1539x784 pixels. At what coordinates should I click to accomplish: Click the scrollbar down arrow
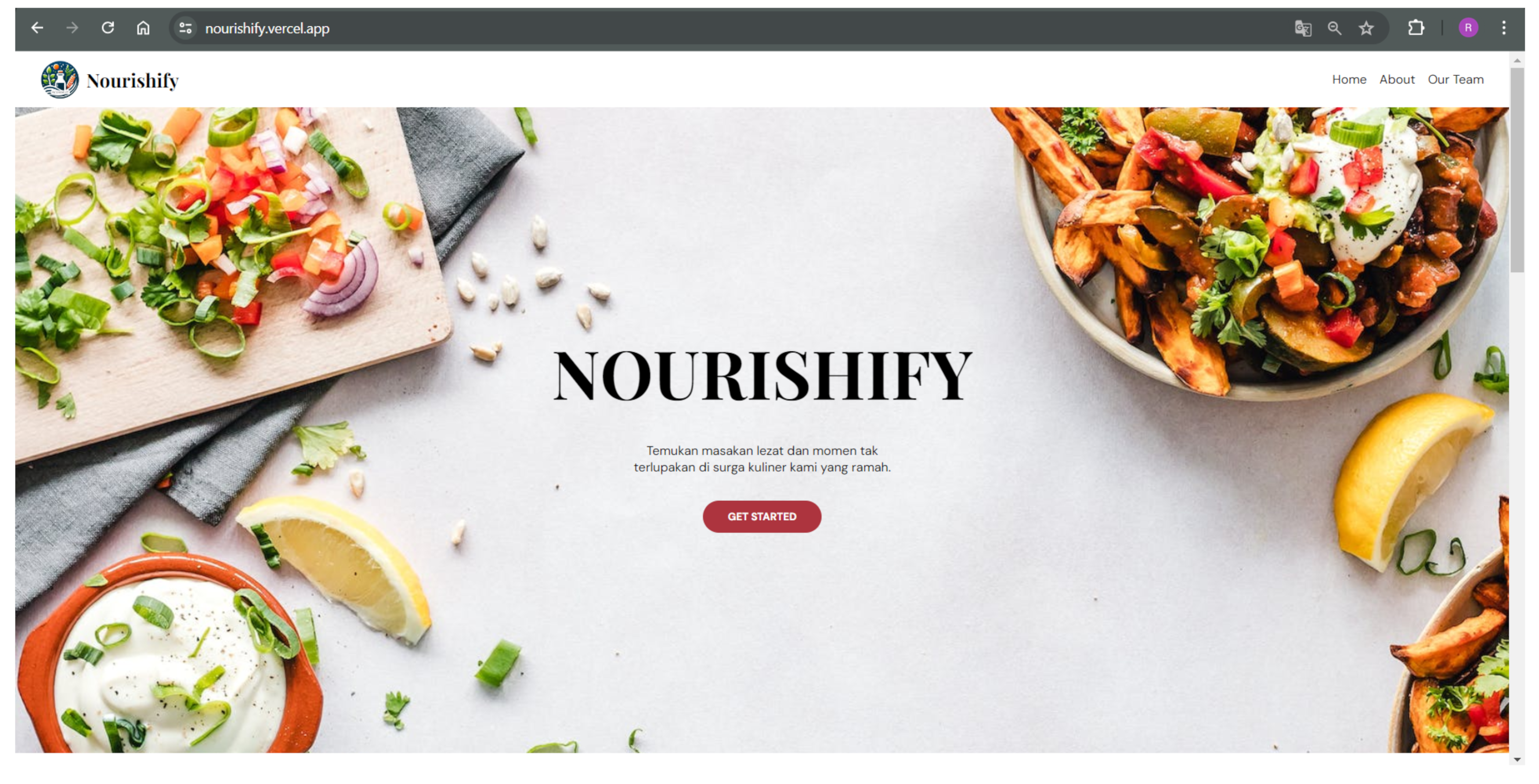point(1516,759)
